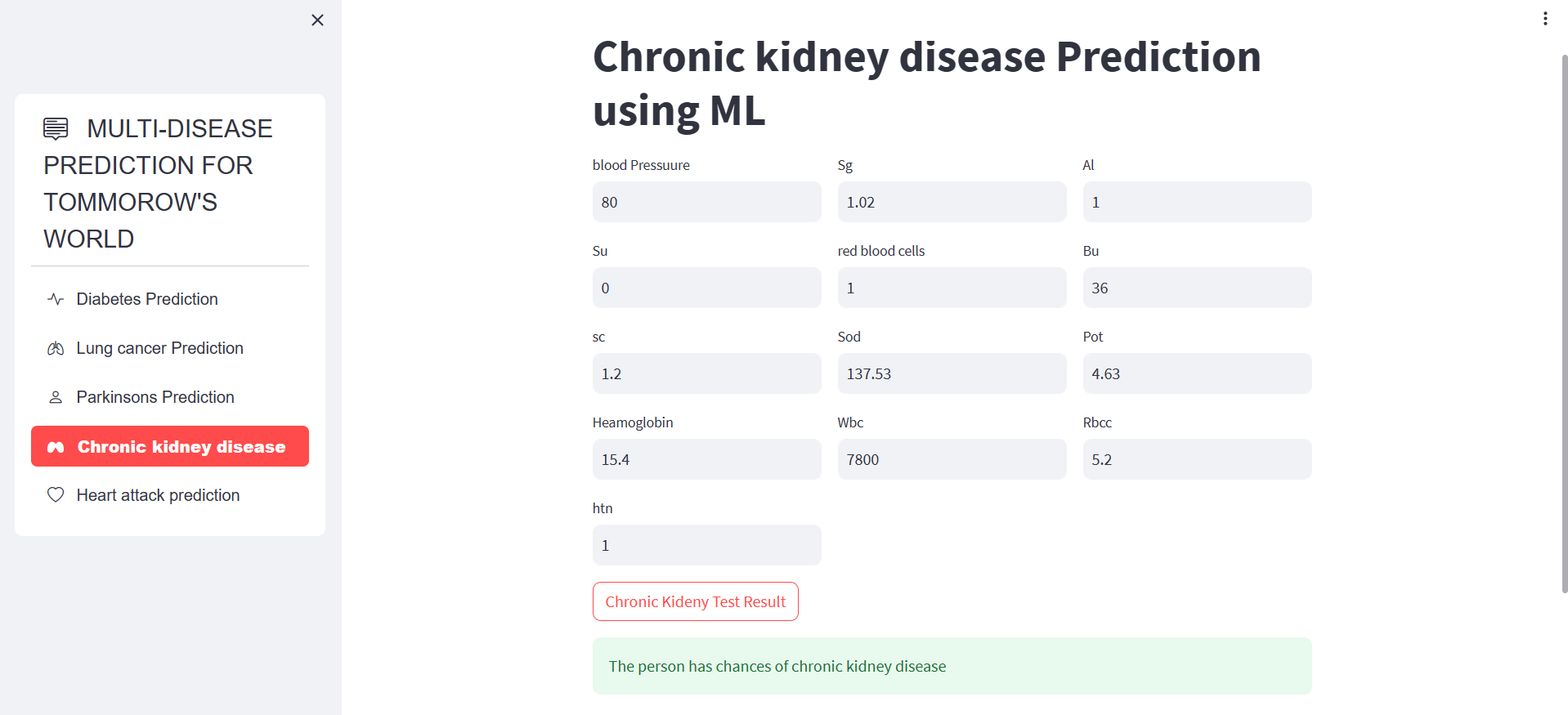The image size is (1568, 715).
Task: Switch to the Heart attack prediction page
Action: coord(157,495)
